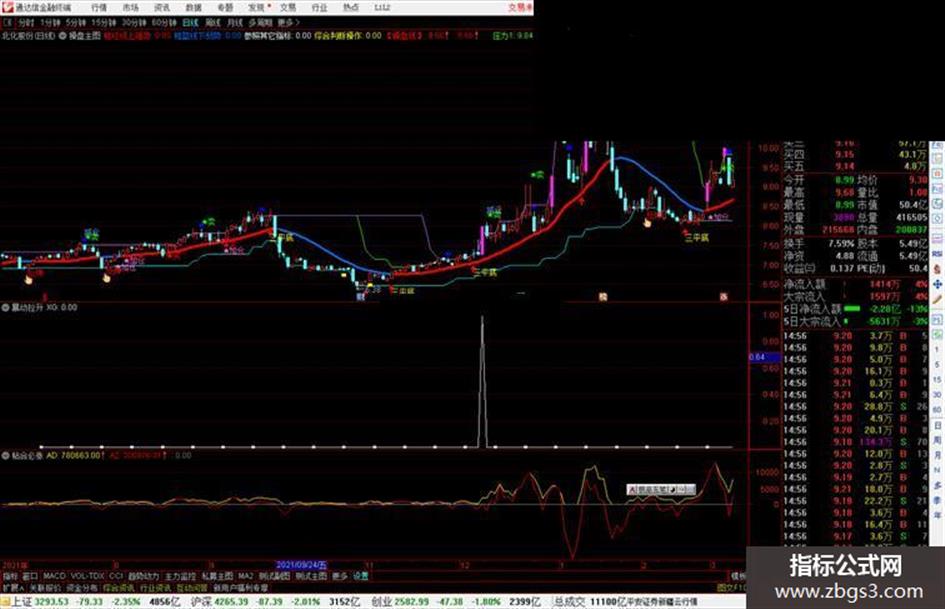The height and width of the screenshot is (609, 945).
Task: Select the 多周期 multi-period view
Action: pyautogui.click(x=260, y=23)
